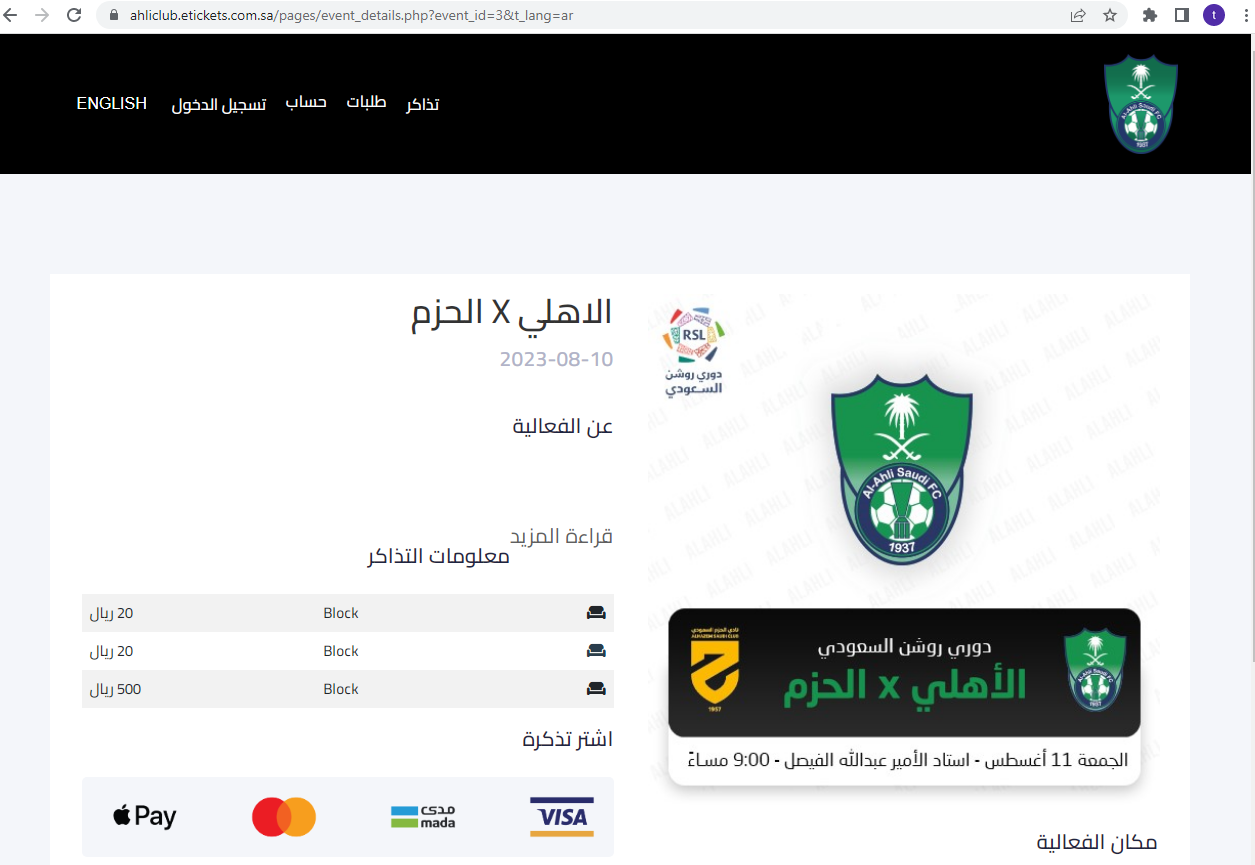This screenshot has width=1255, height=865.
Task: Bookmark this page with the star icon
Action: click(1110, 15)
